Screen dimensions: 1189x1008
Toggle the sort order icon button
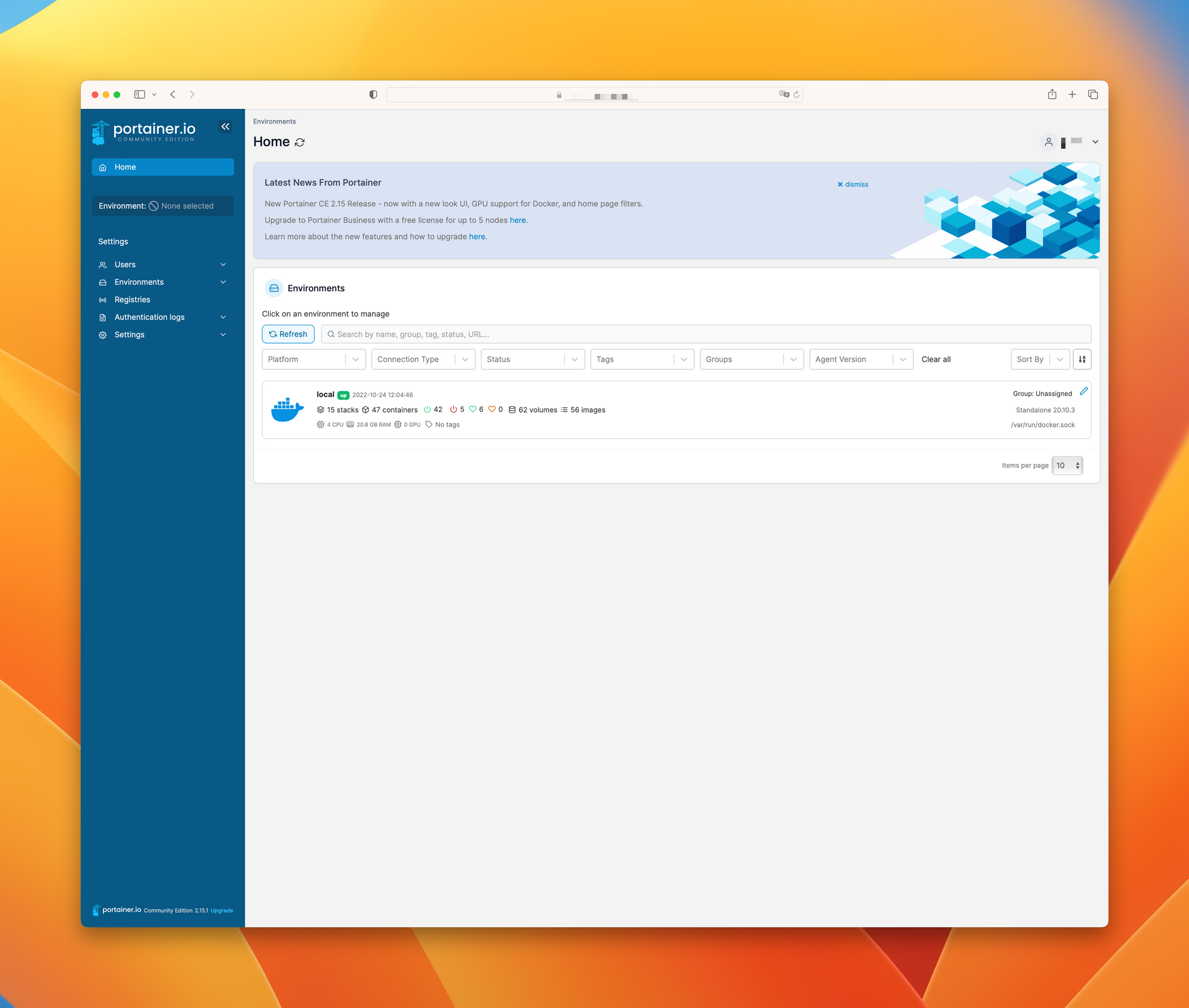point(1082,359)
